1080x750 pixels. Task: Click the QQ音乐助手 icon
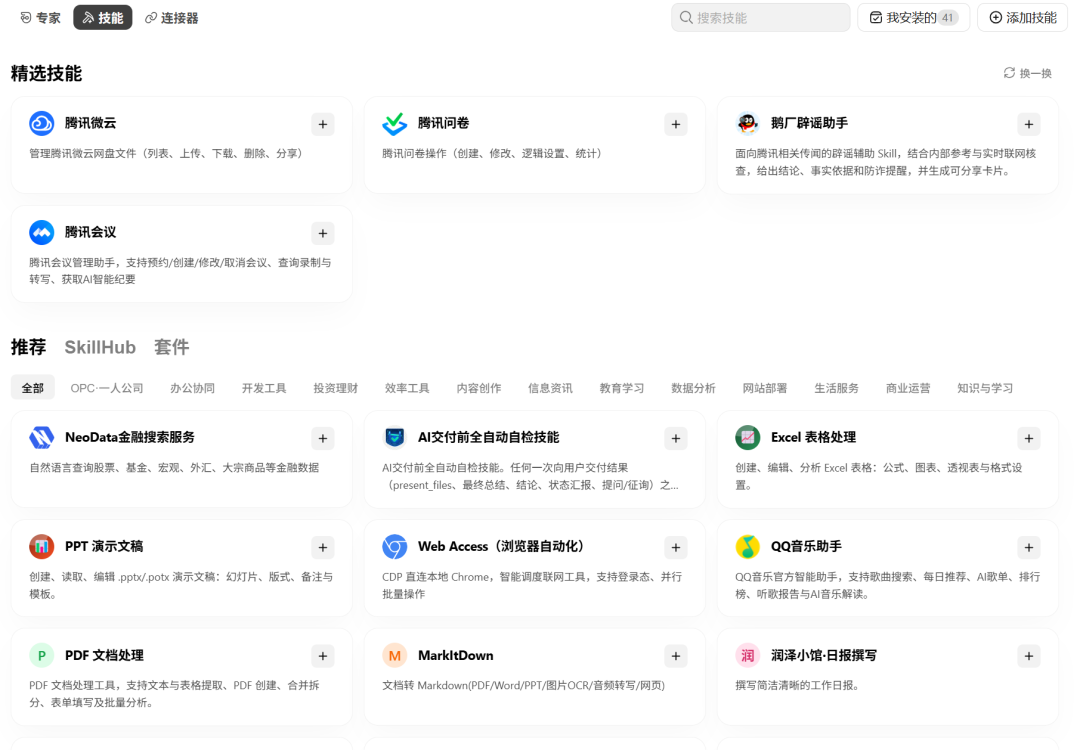coord(747,547)
